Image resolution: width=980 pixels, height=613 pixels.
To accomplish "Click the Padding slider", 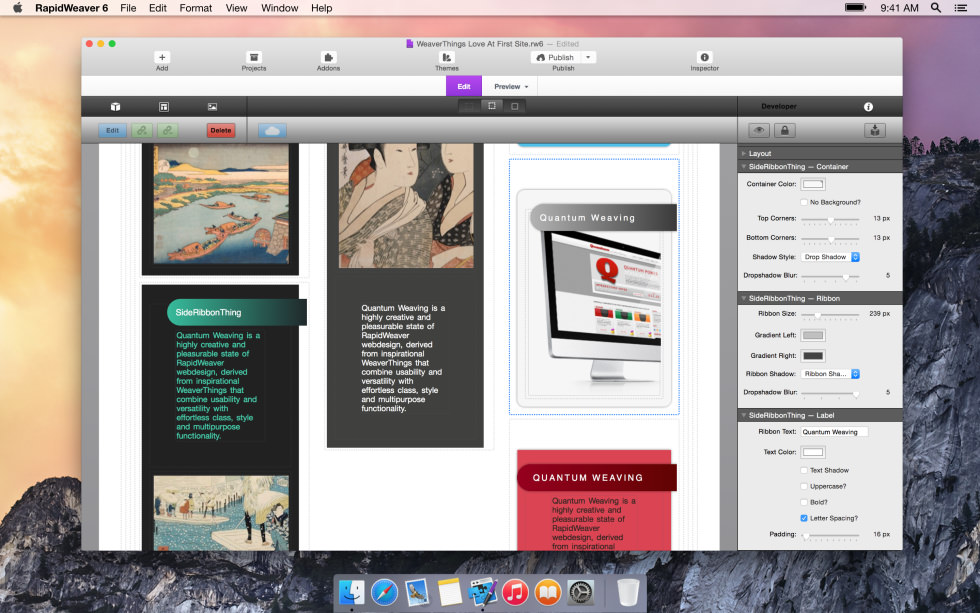I will tap(830, 535).
